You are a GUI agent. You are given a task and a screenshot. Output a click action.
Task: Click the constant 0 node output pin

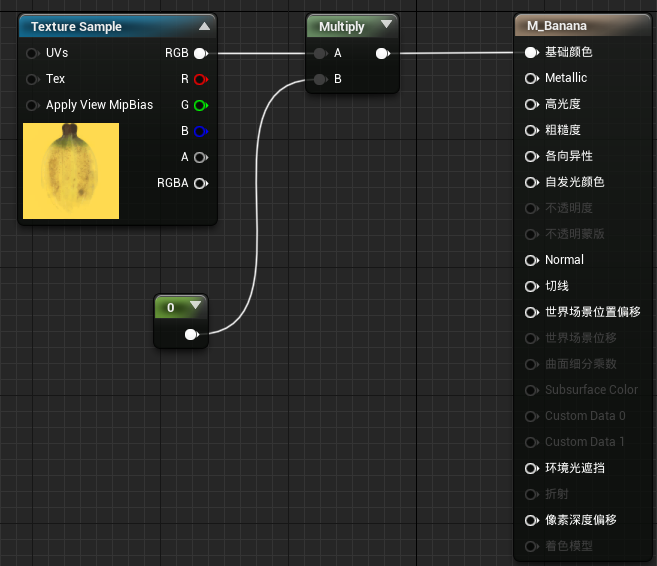click(191, 334)
